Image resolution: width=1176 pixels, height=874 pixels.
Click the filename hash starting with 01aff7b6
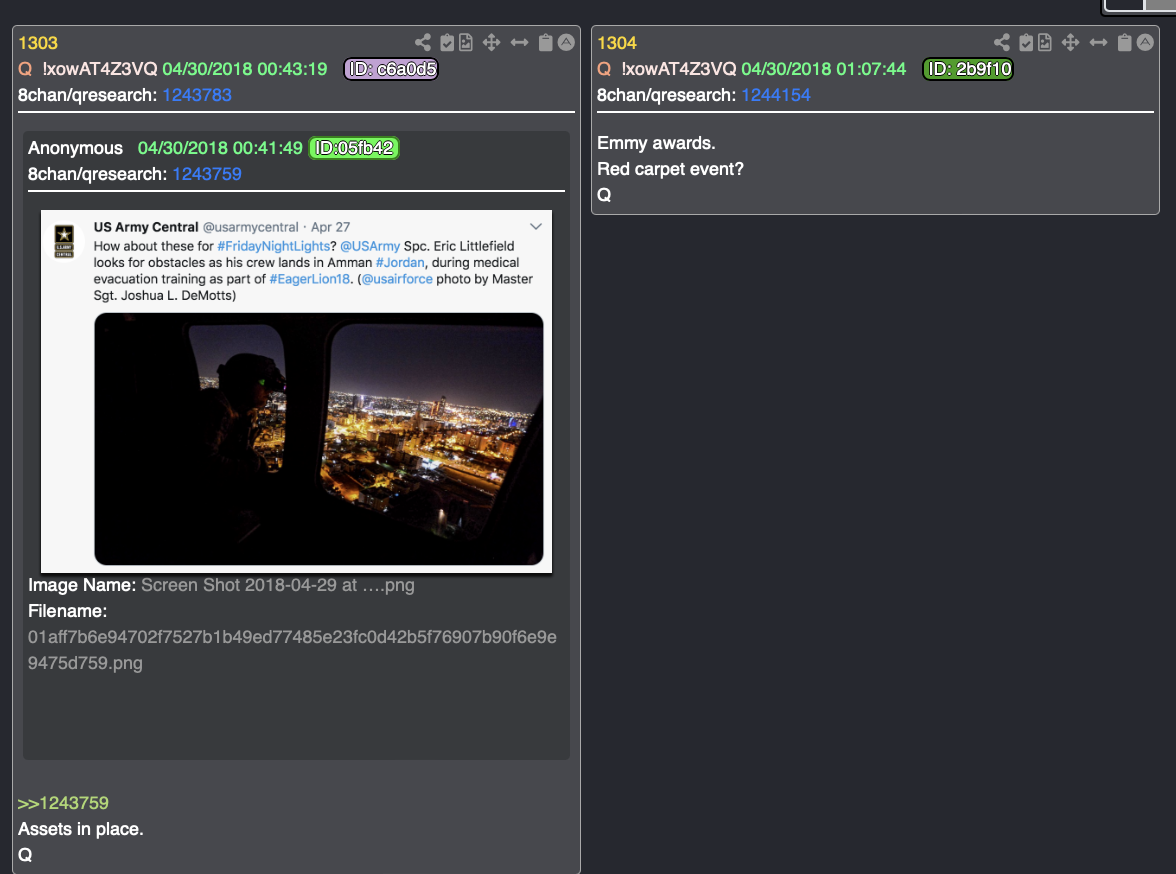[292, 650]
